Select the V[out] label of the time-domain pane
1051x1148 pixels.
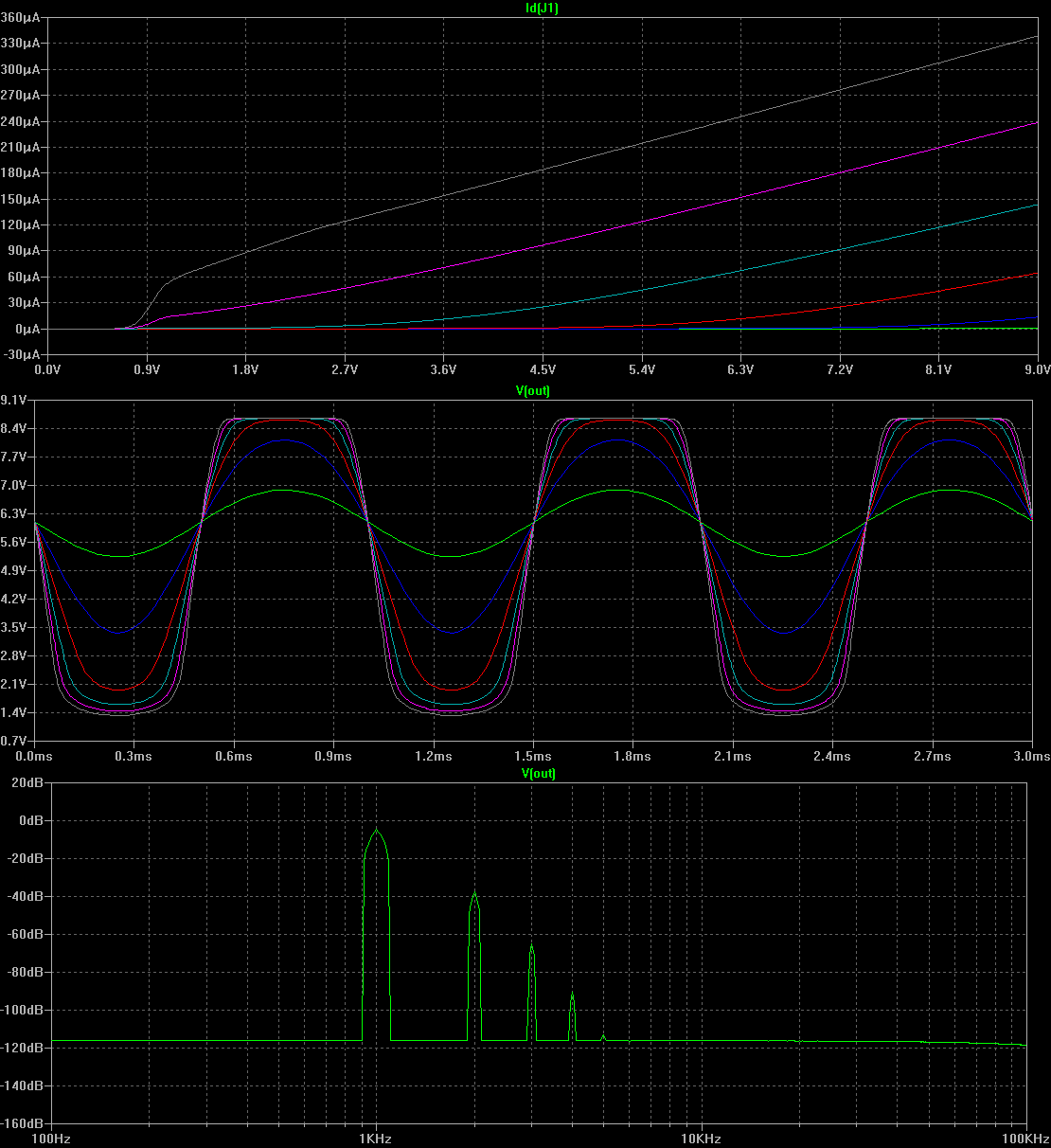coord(535,390)
